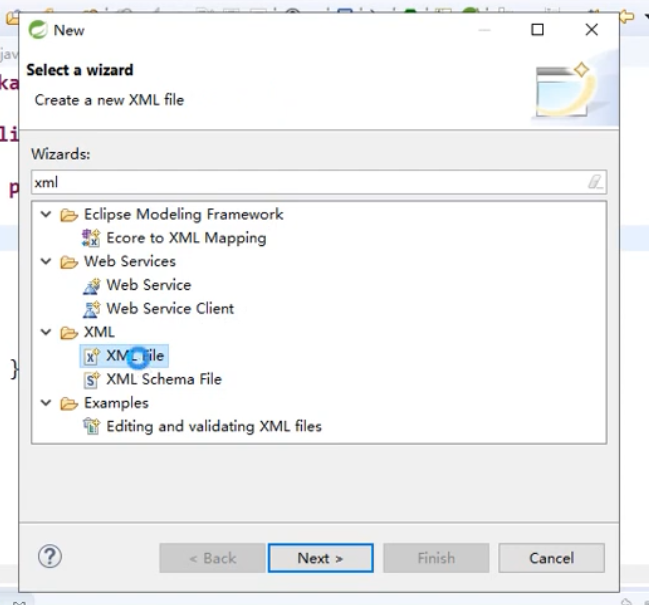
Task: Maximize the New wizard dialog
Action: coord(537,30)
